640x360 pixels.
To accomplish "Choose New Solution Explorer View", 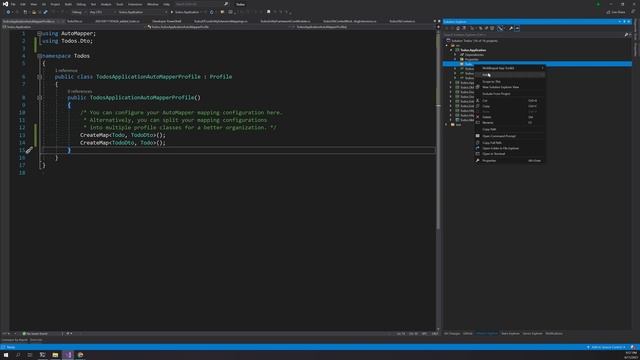I will click(x=509, y=87).
